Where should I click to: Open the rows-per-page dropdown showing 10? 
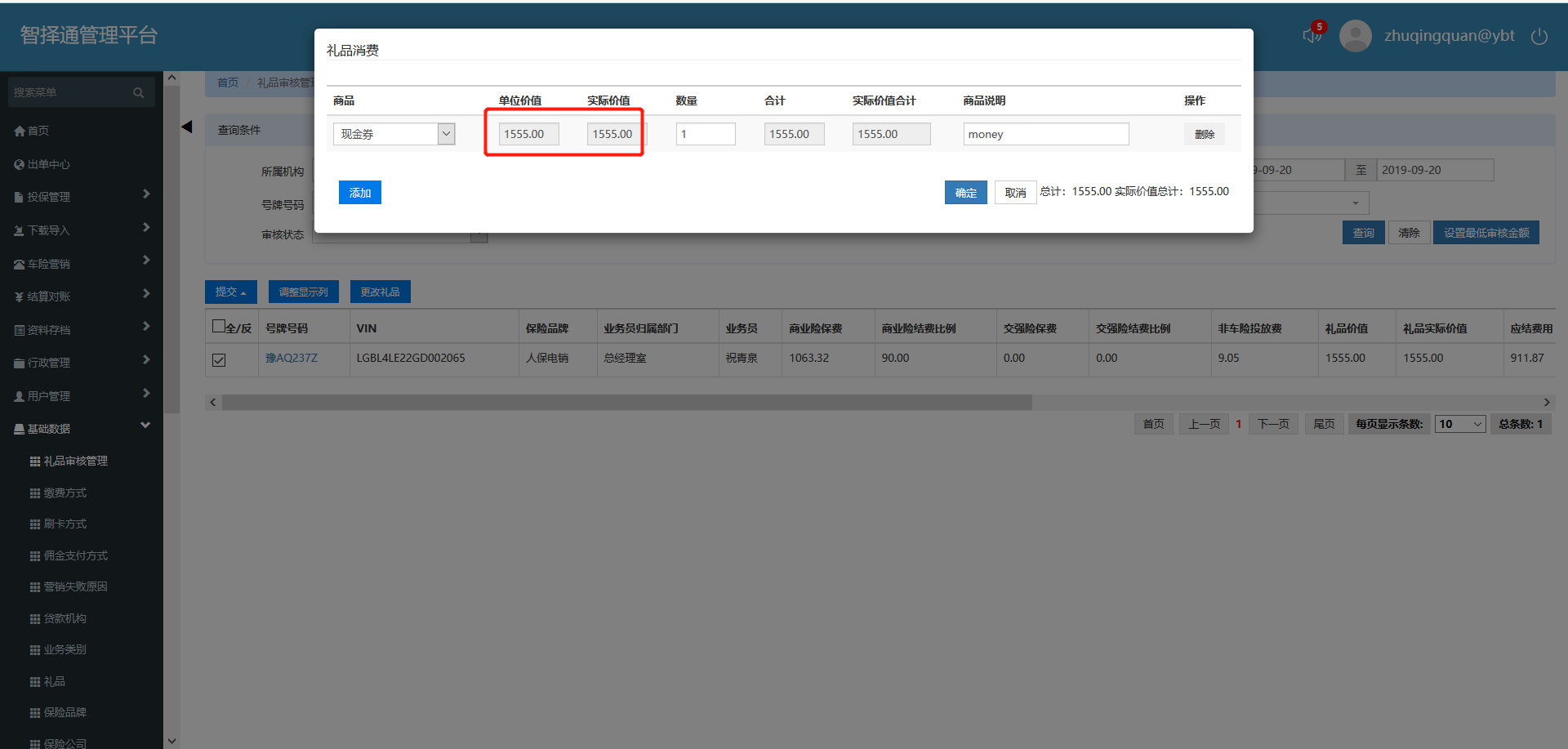pos(1460,424)
